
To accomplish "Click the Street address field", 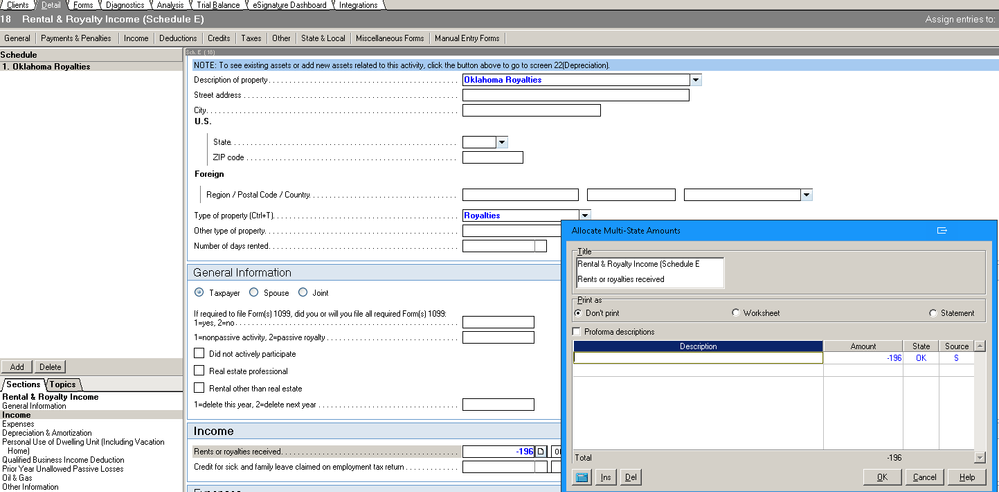I will pyautogui.click(x=576, y=96).
